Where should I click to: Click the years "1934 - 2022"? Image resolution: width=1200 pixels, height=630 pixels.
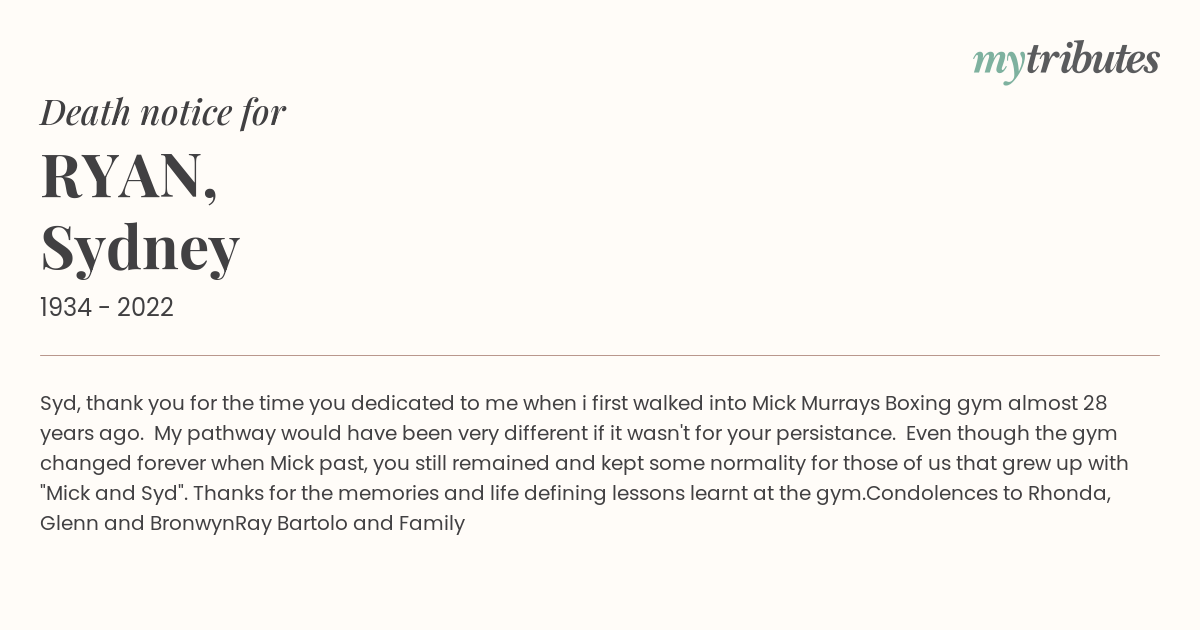point(107,308)
